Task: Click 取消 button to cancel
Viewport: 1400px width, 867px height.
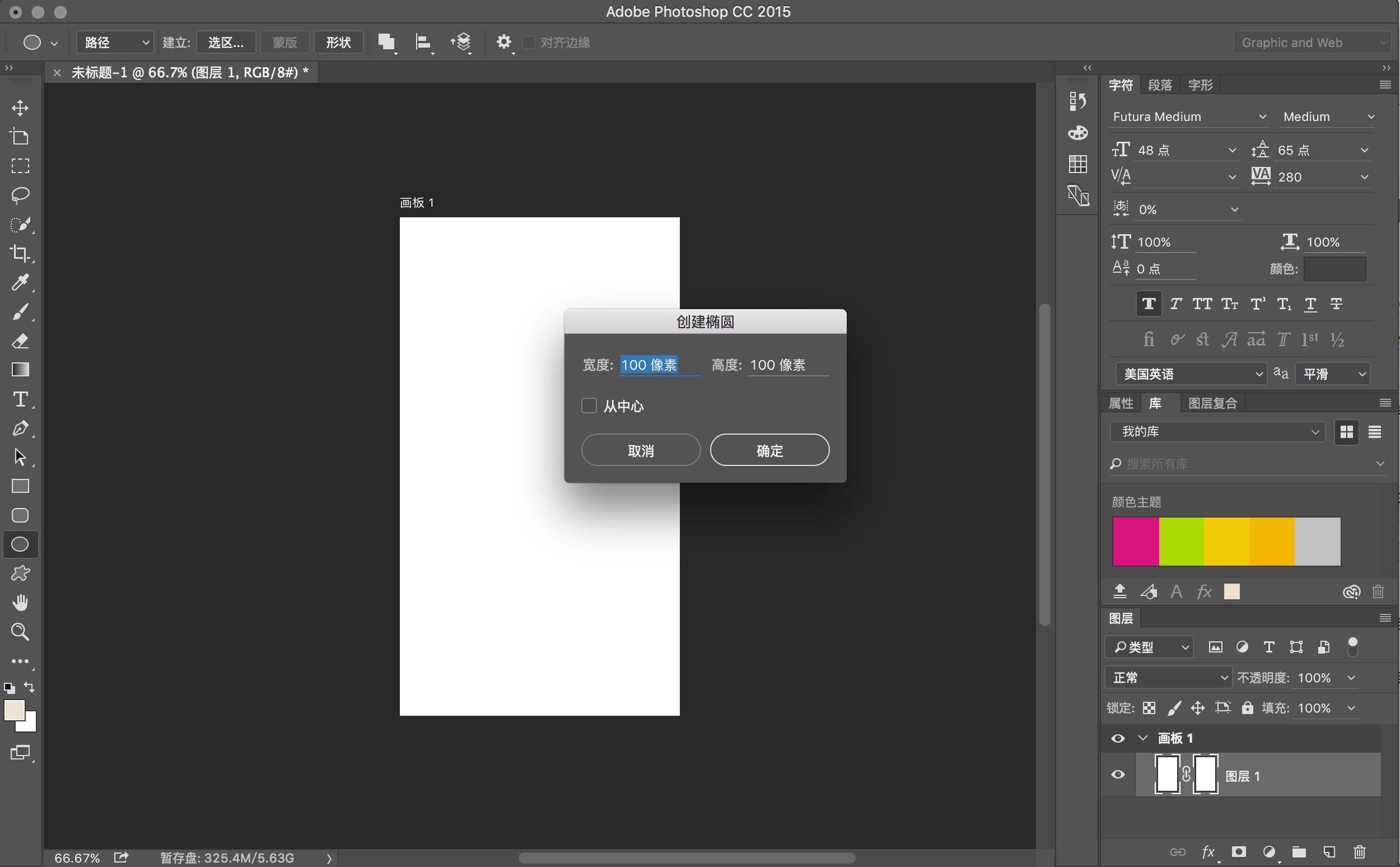Action: 640,449
